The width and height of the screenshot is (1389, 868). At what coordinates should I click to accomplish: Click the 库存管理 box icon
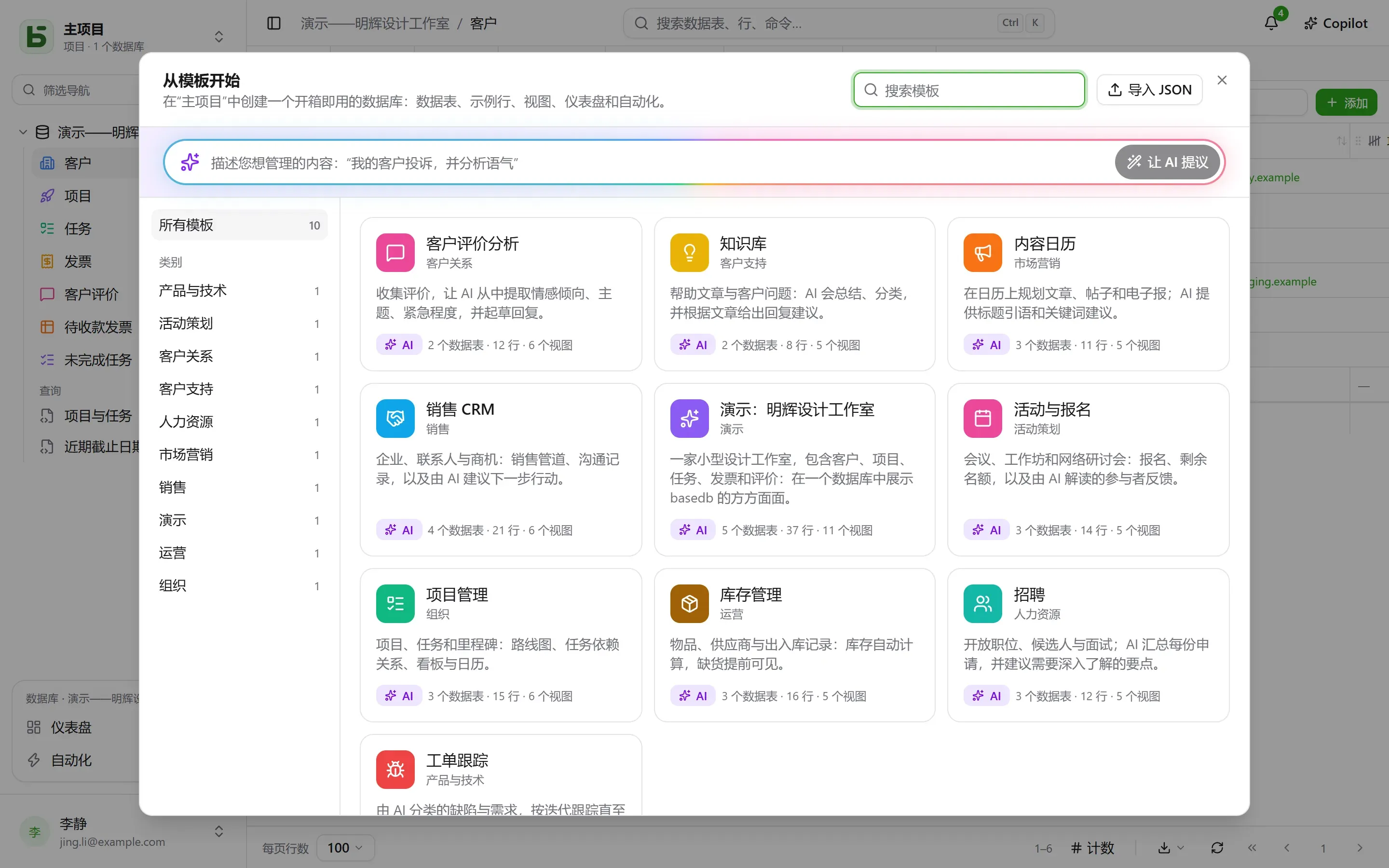pos(689,603)
